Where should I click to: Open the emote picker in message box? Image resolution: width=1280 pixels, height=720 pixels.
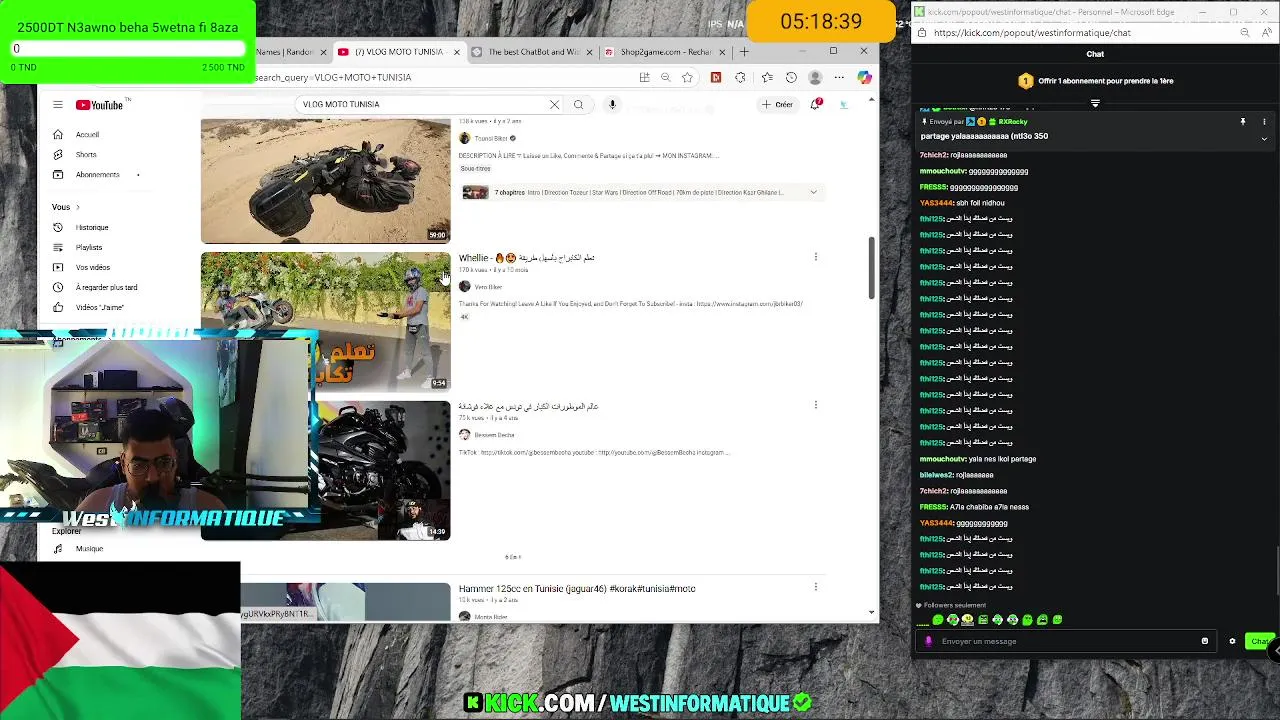(1205, 641)
